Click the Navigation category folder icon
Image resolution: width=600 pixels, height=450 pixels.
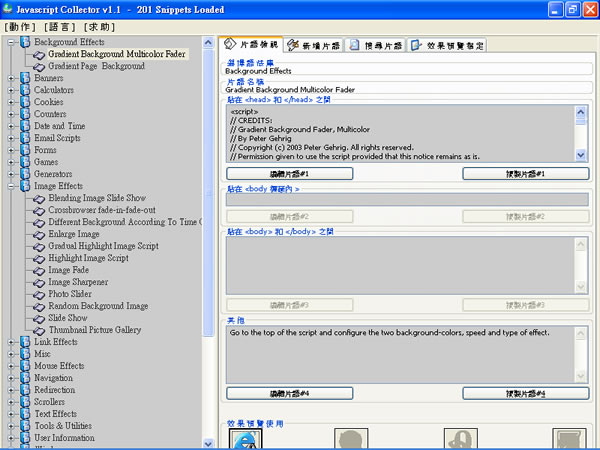pos(25,378)
